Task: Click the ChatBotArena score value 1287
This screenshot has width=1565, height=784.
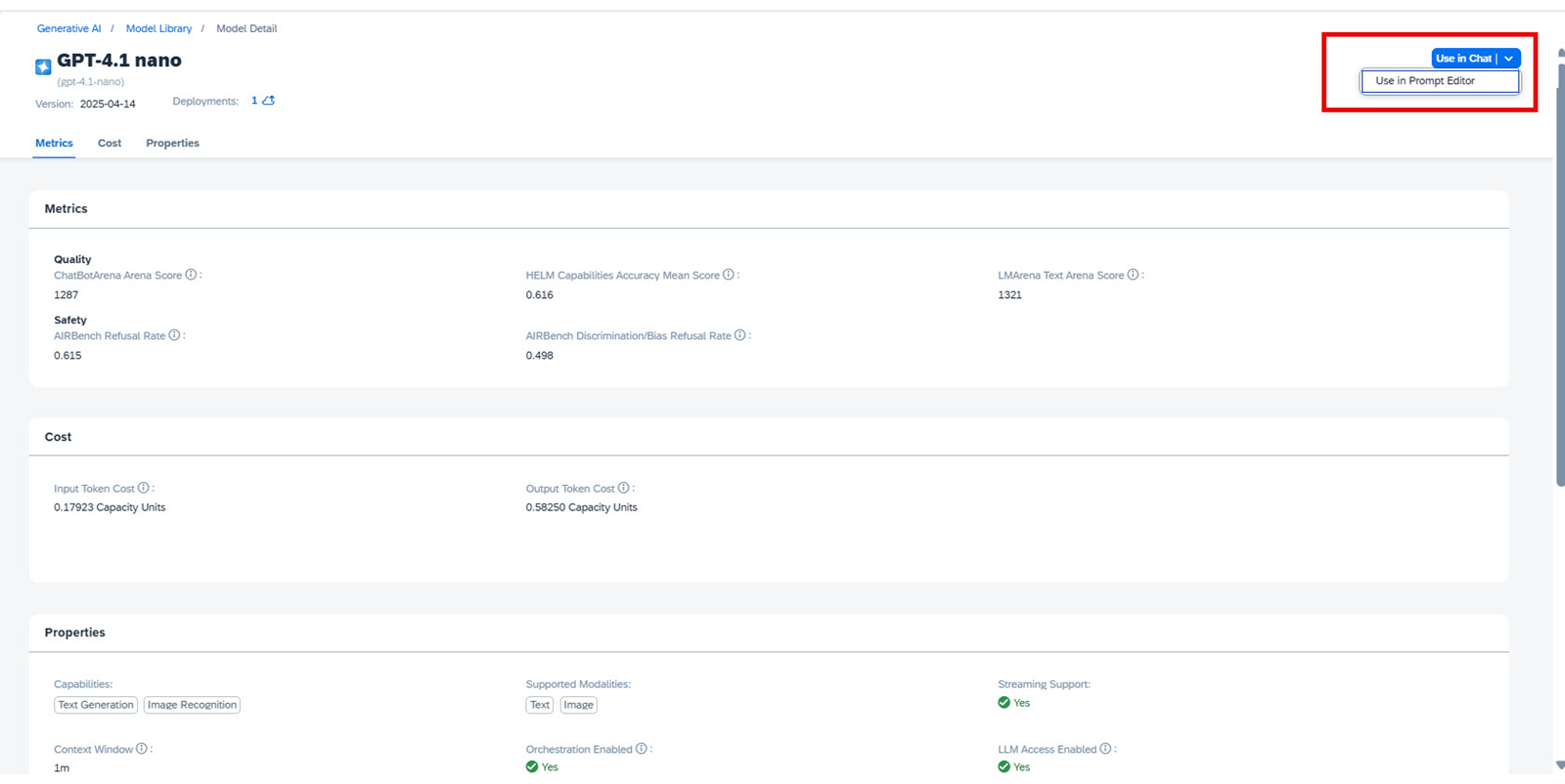Action: click(67, 294)
